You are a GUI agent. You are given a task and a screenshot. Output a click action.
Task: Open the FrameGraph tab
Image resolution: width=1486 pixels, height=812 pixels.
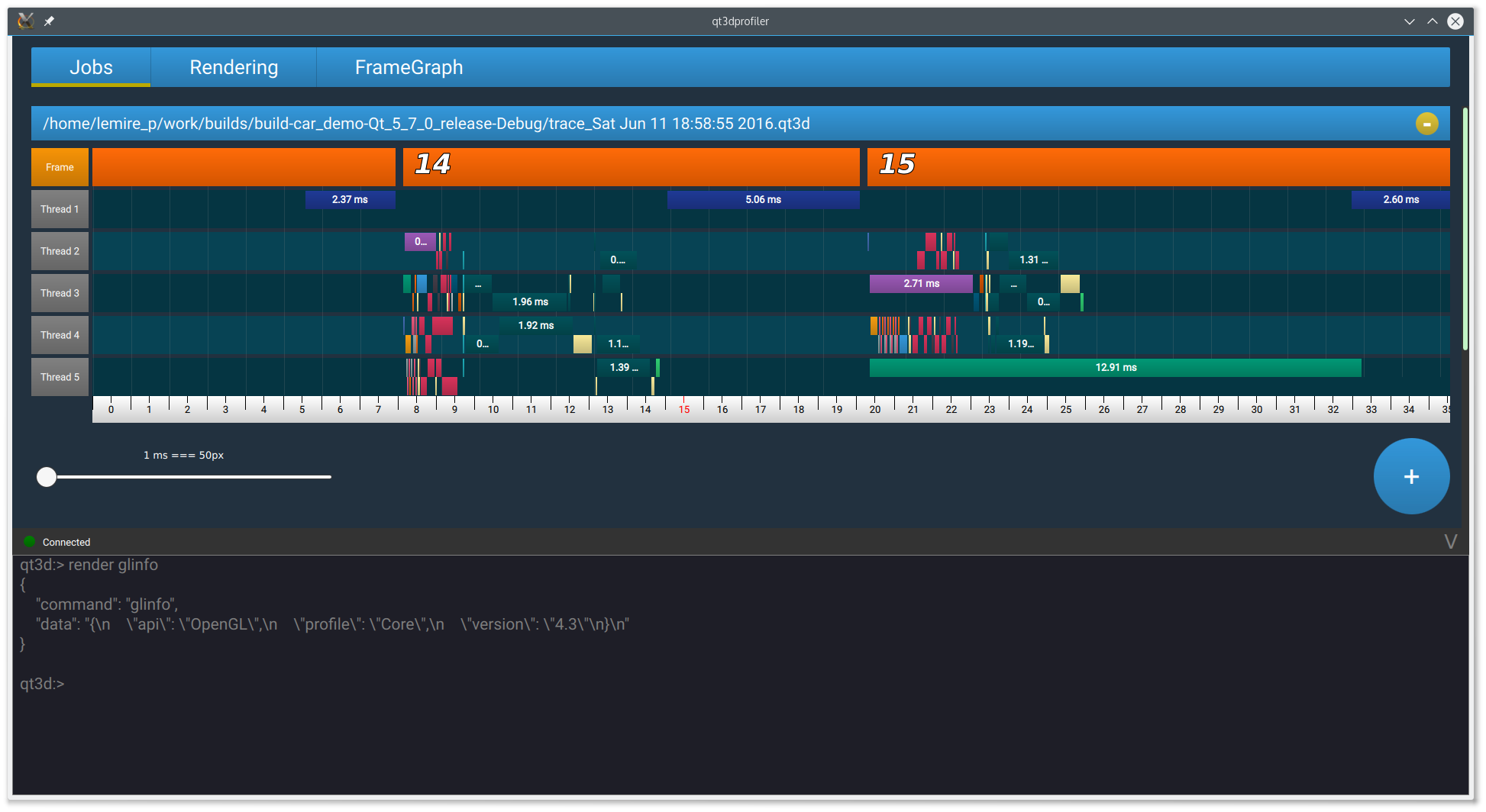click(409, 67)
